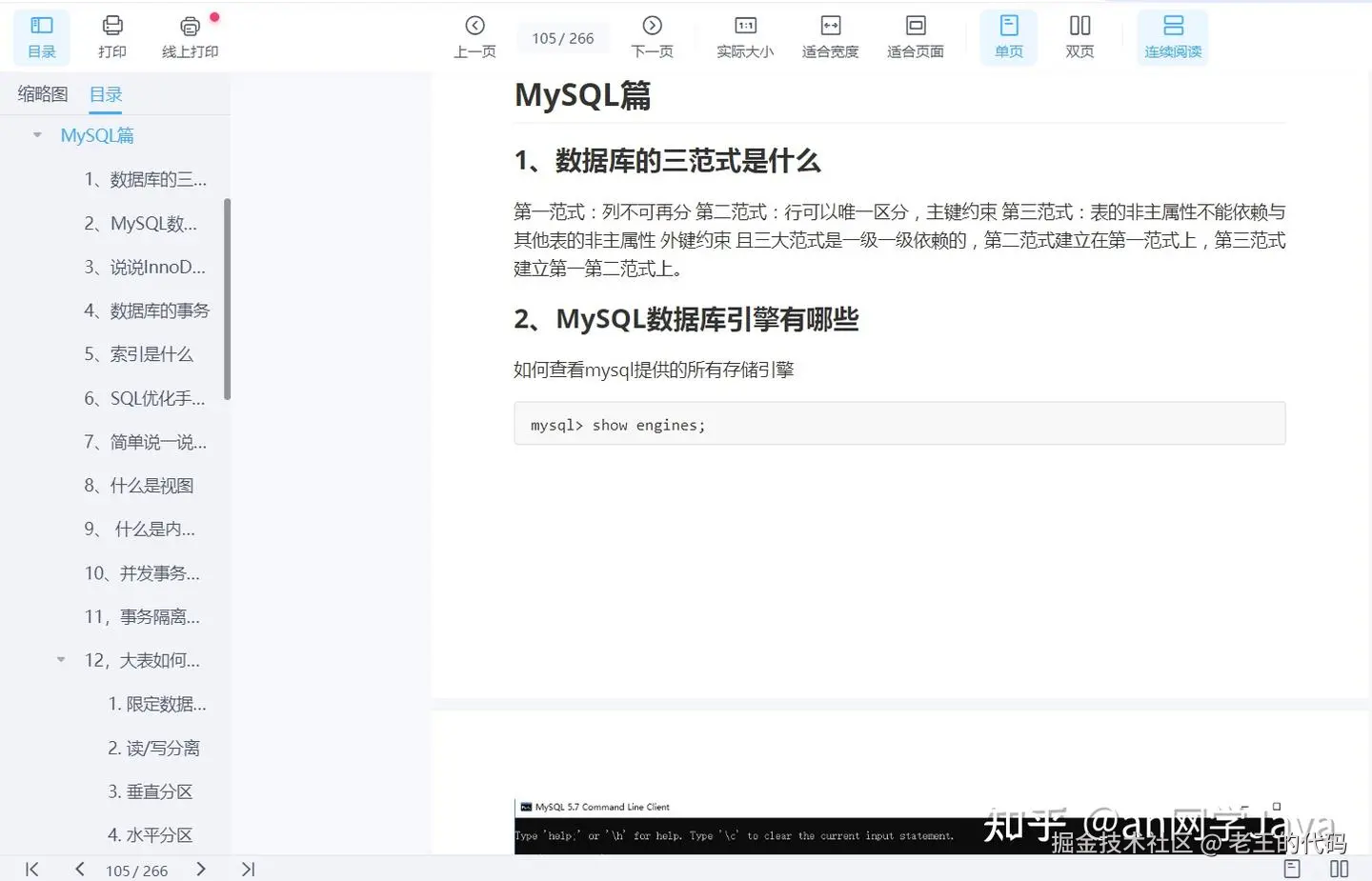Set zoom to 实际大小 actual size
Screen dimensions: 1372x881
[745, 37]
